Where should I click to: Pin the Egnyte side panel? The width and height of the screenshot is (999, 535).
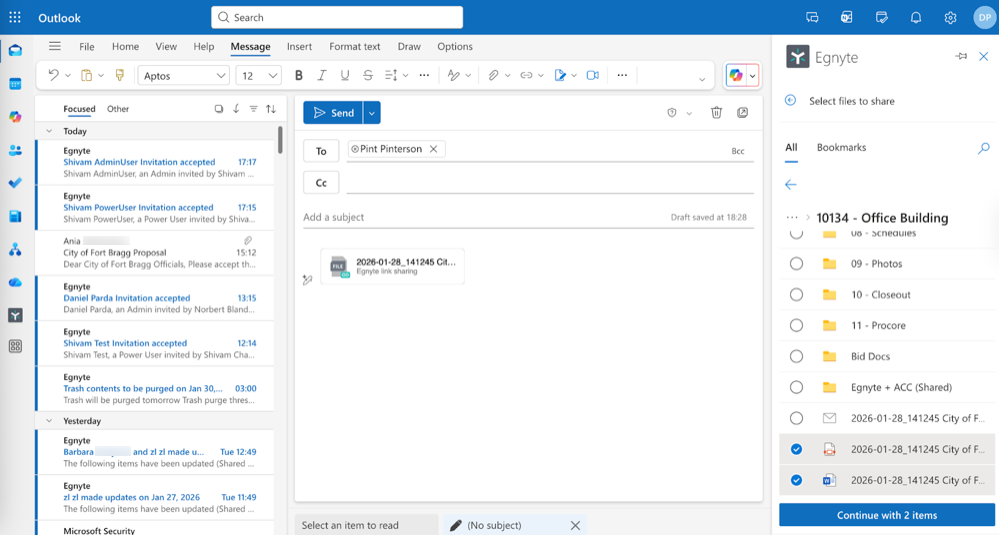click(x=961, y=57)
